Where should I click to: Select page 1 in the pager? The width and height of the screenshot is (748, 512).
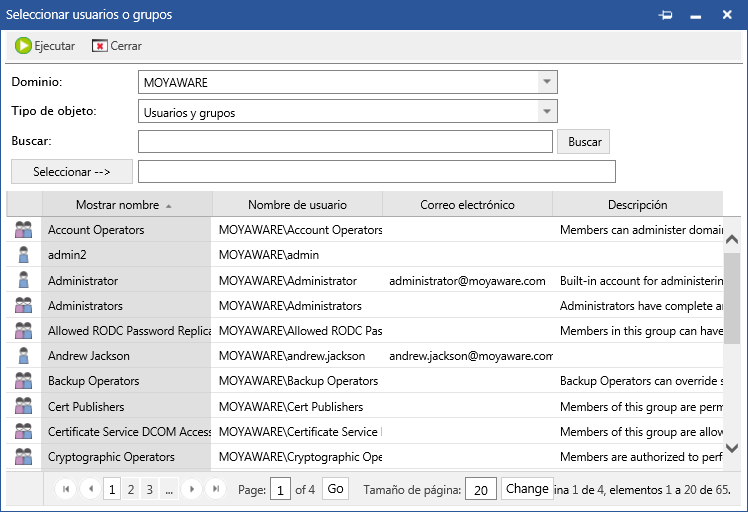pos(112,489)
